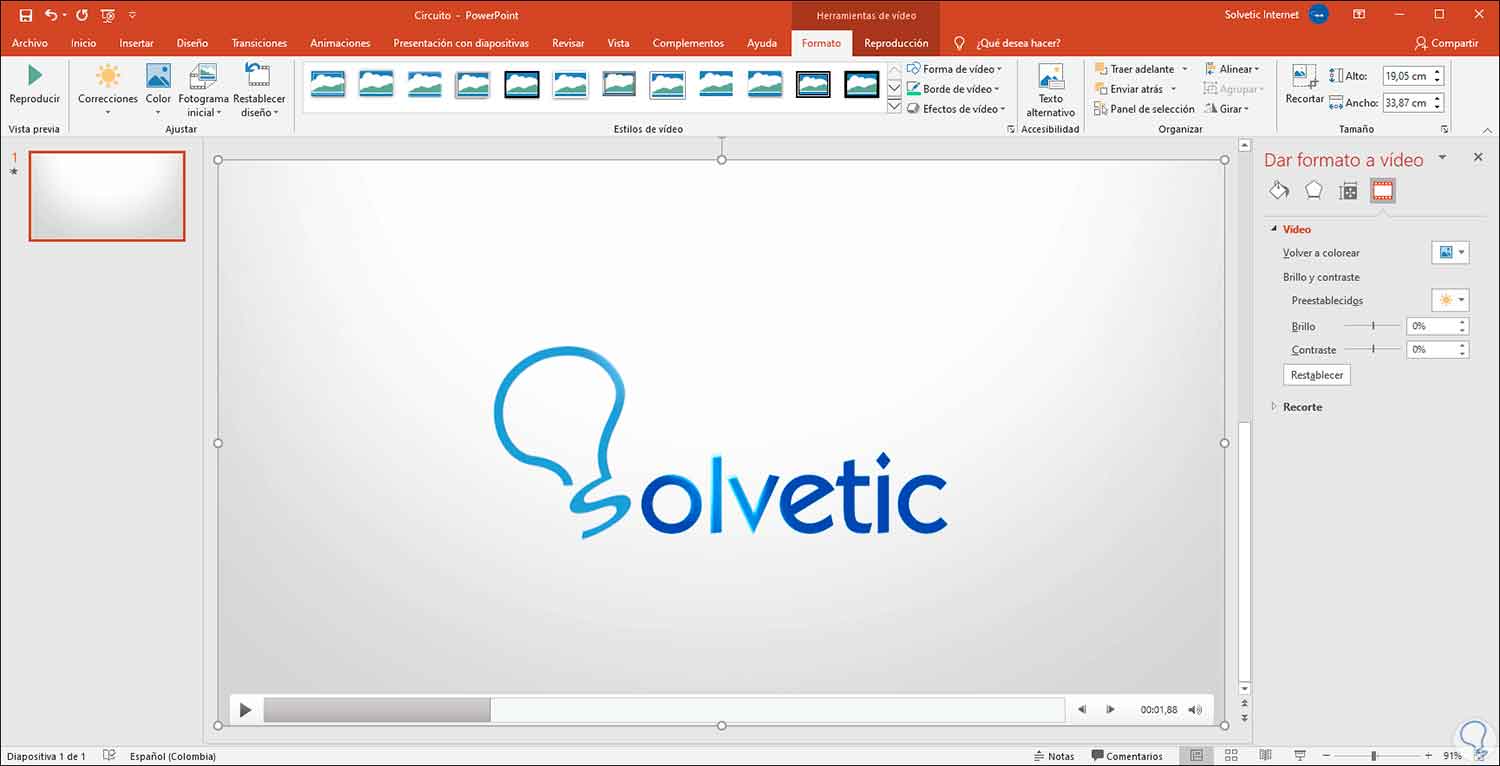This screenshot has height=766, width=1500.
Task: Open the Panel de selección
Action: click(1144, 109)
